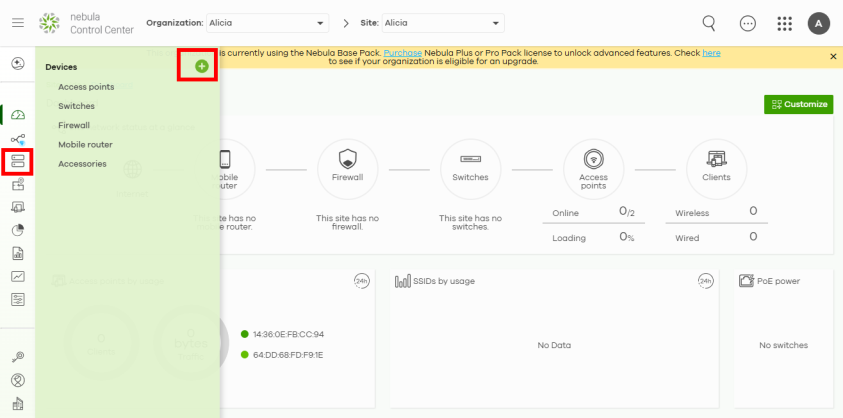This screenshot has height=418, width=843.
Task: Open the Topology icon in sidebar
Action: pyautogui.click(x=18, y=139)
